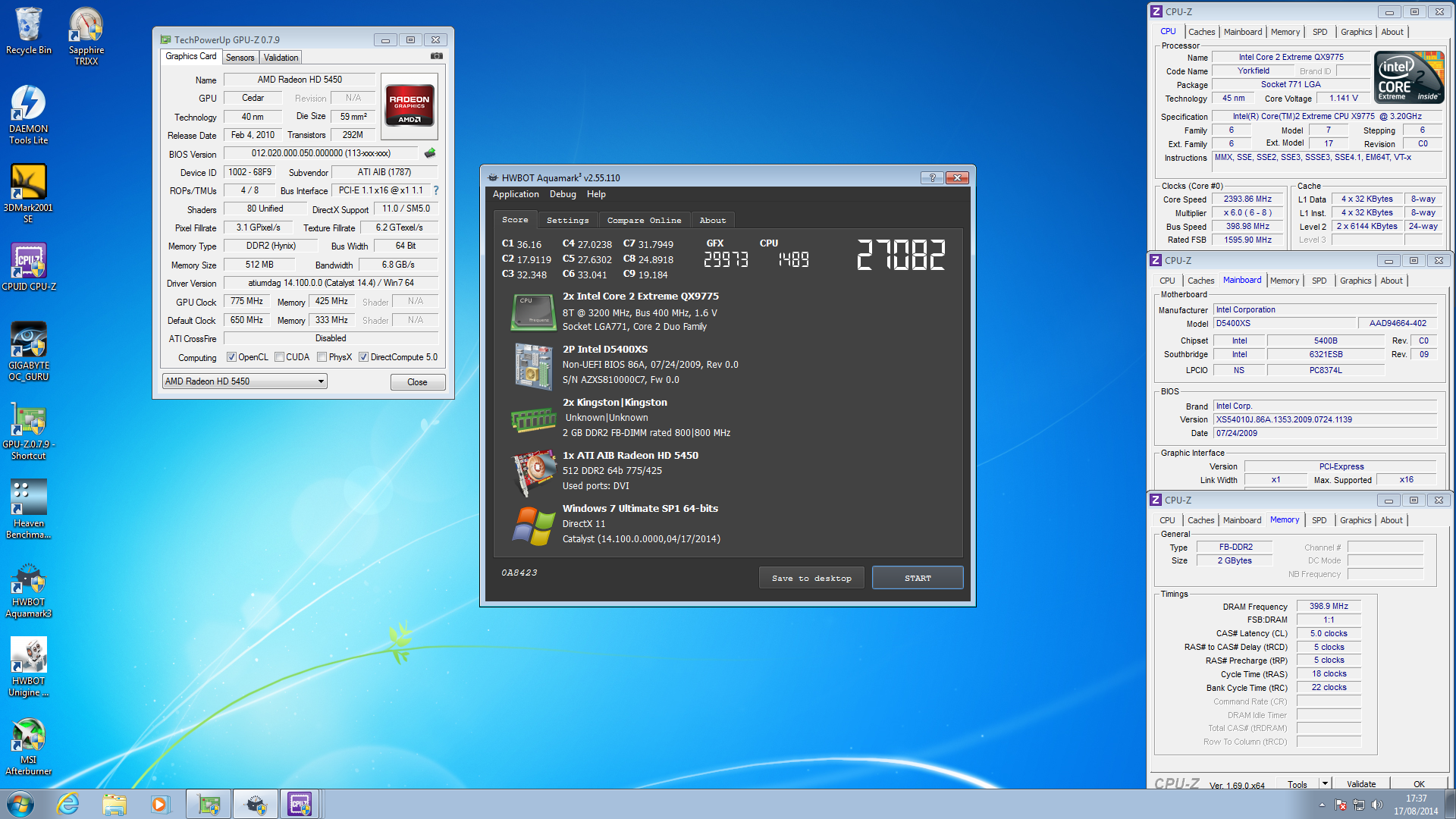Click GPU-Z screenshot camera icon
The width and height of the screenshot is (1456, 819).
click(x=437, y=56)
